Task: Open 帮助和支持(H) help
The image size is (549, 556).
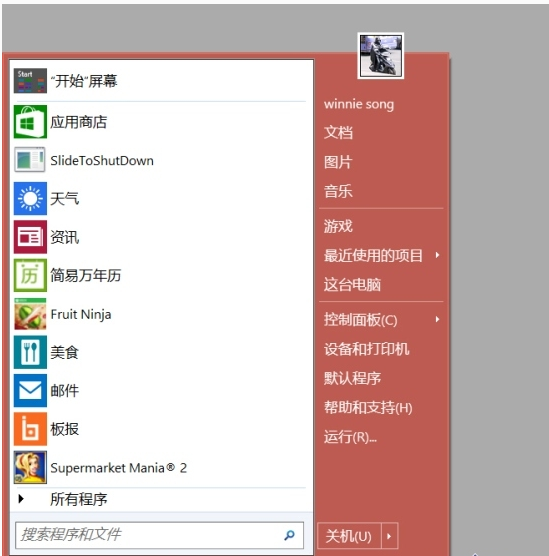Action: (x=368, y=407)
